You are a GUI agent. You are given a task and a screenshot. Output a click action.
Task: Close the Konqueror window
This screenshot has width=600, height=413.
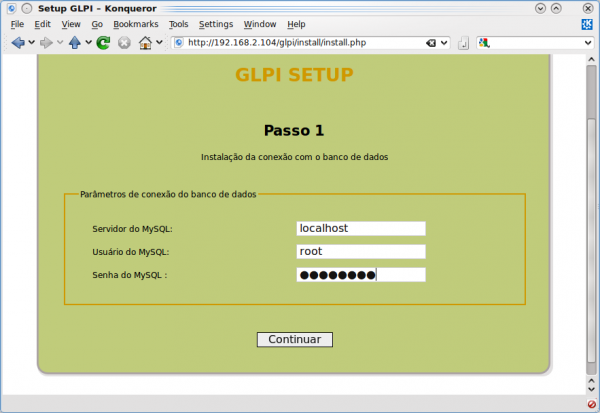588,8
